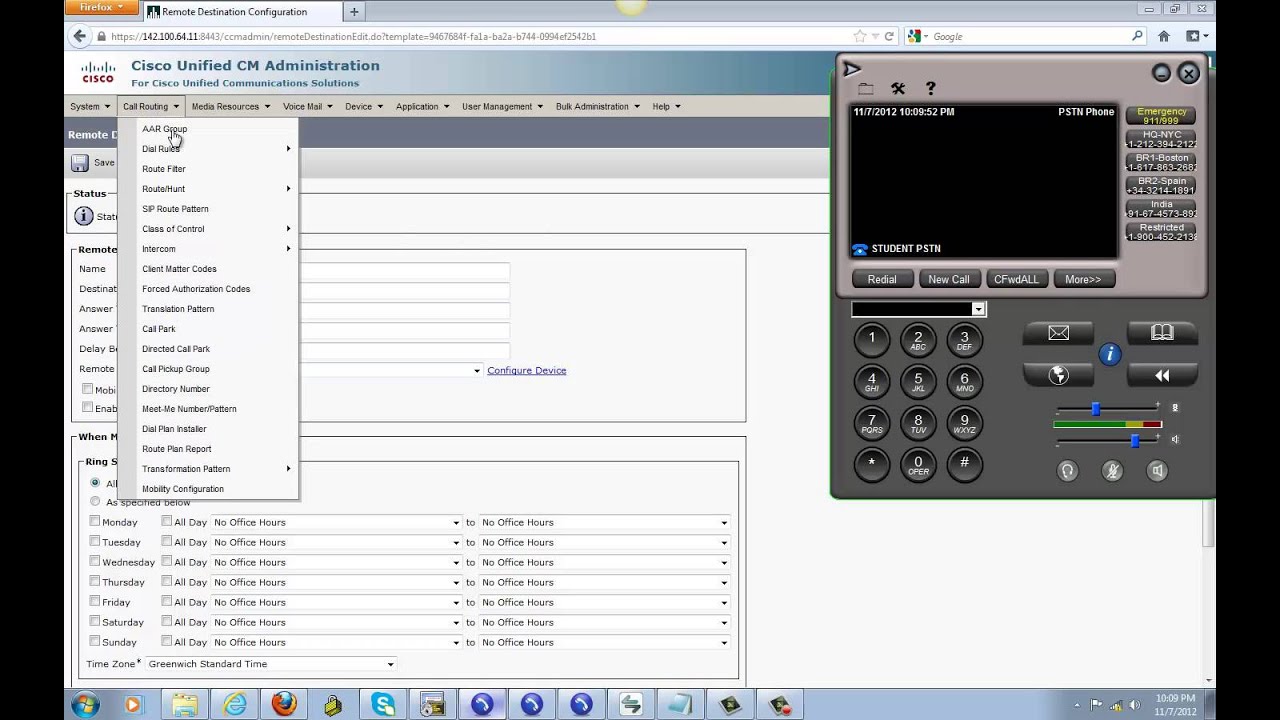
Task: Open the softphone folder icon
Action: pyautogui.click(x=866, y=89)
